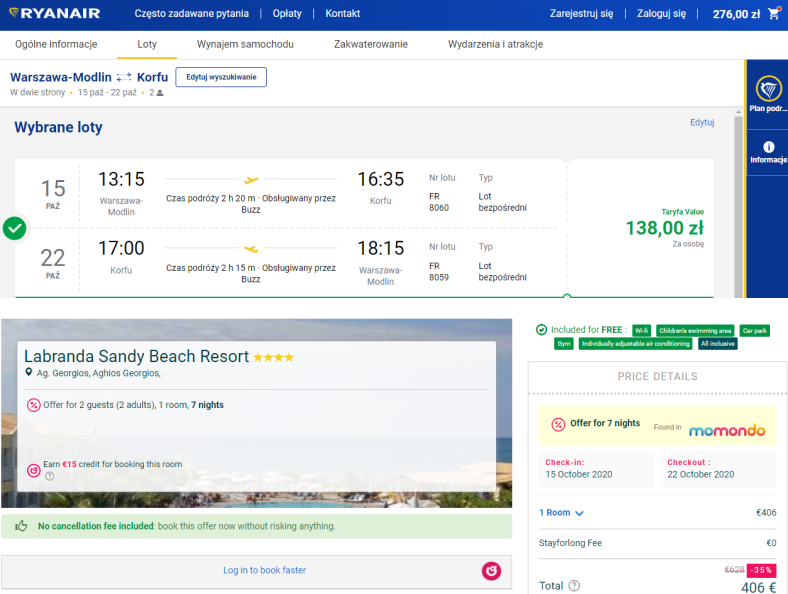This screenshot has height=594, width=788.
Task: Click Zaloguj się link
Action: [x=661, y=14]
